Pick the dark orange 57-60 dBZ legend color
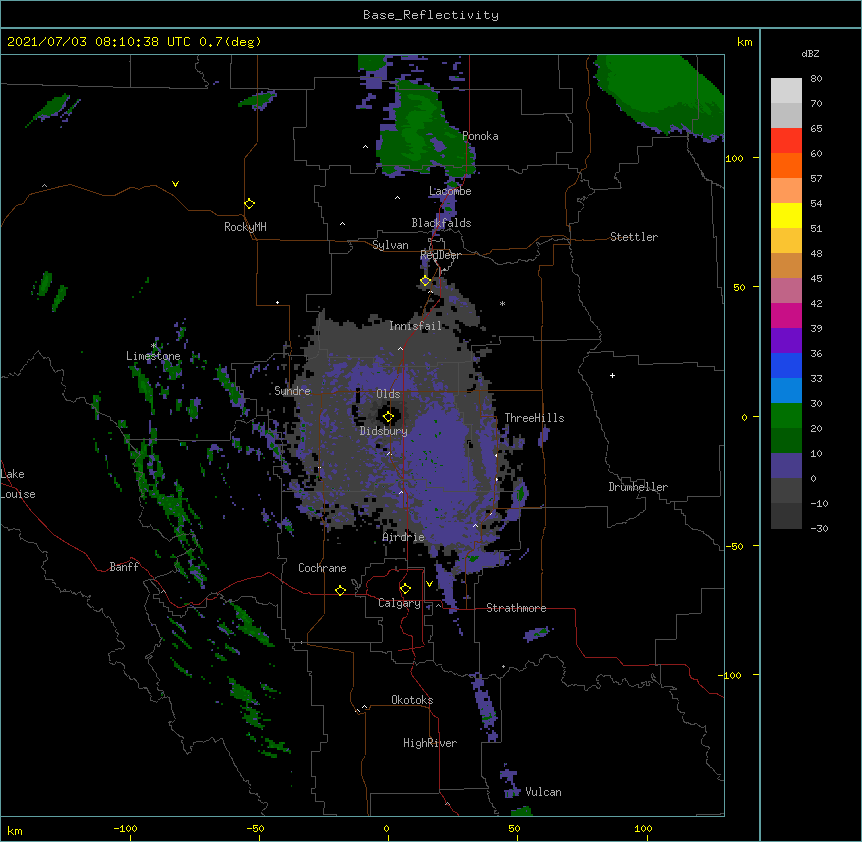 786,165
